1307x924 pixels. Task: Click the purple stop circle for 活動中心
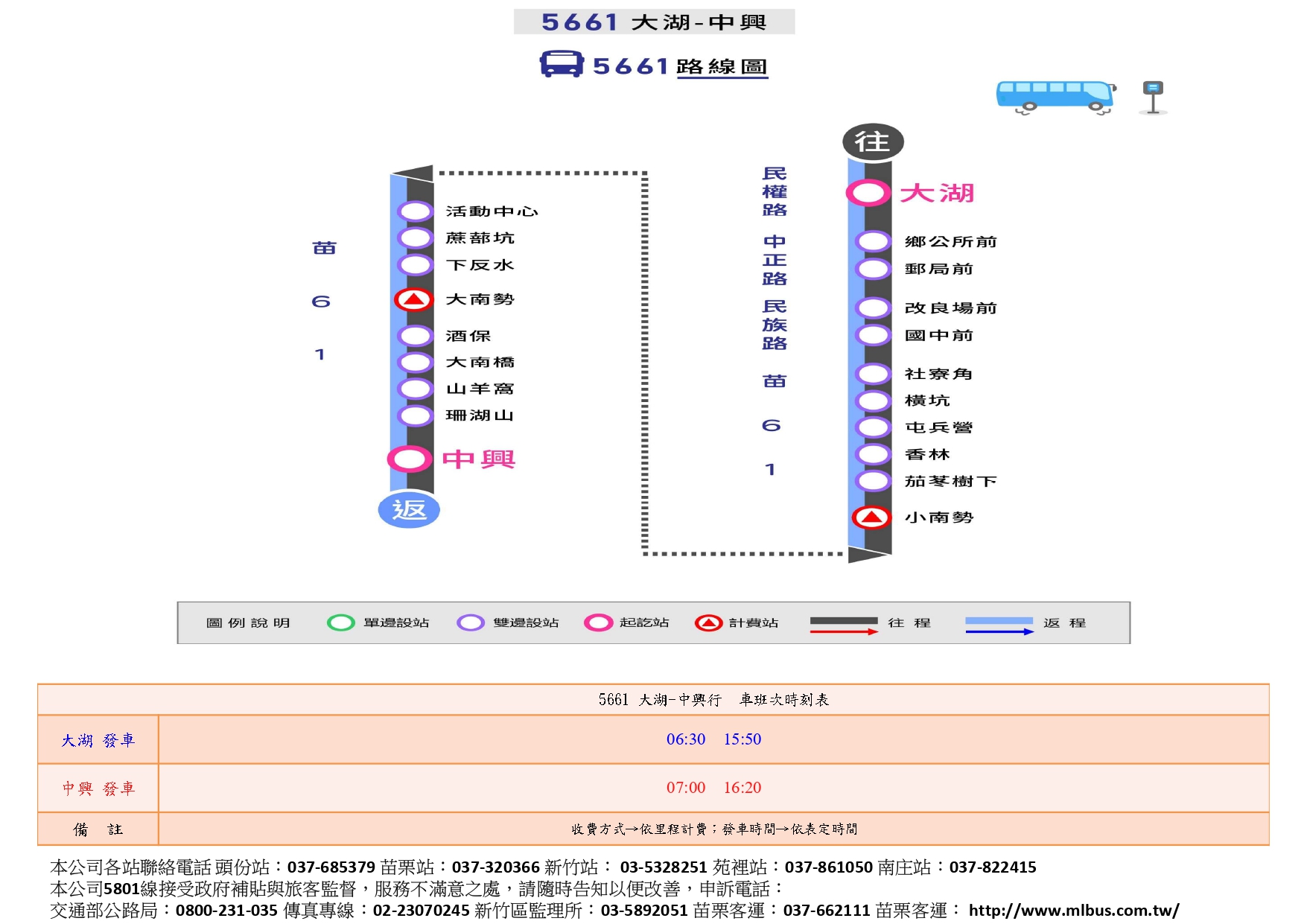tap(416, 211)
